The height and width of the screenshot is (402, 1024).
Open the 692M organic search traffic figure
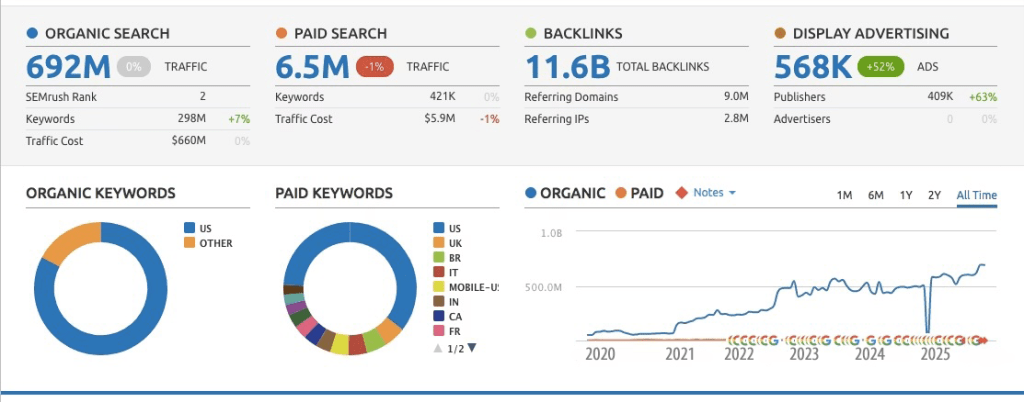tap(68, 67)
